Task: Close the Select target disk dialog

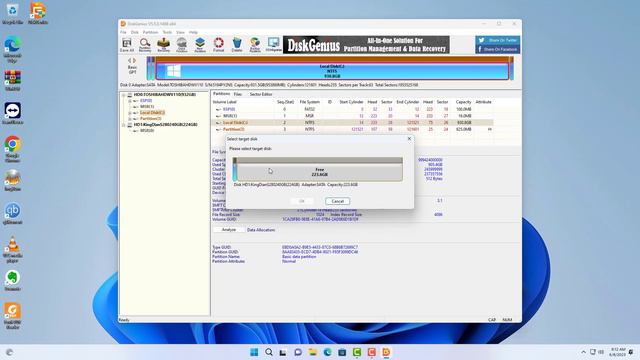Action: [409, 139]
